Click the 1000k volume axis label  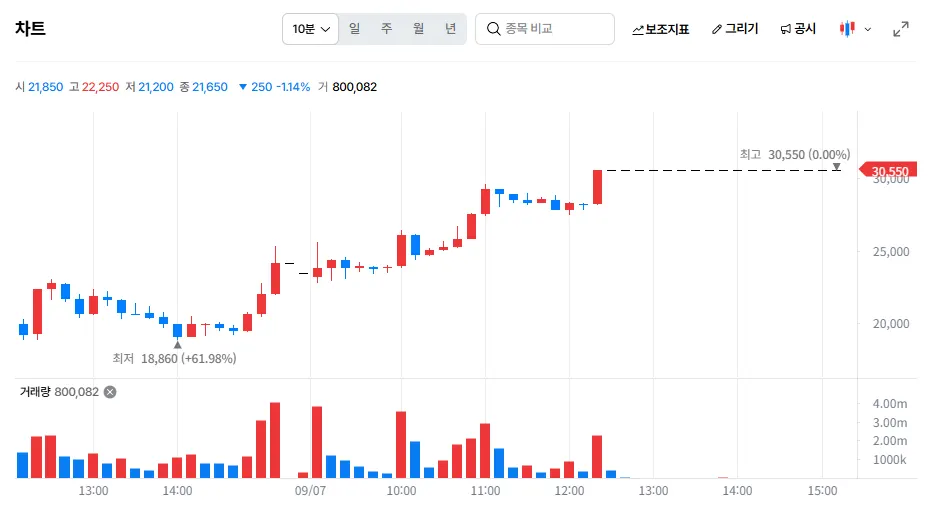pos(889,460)
